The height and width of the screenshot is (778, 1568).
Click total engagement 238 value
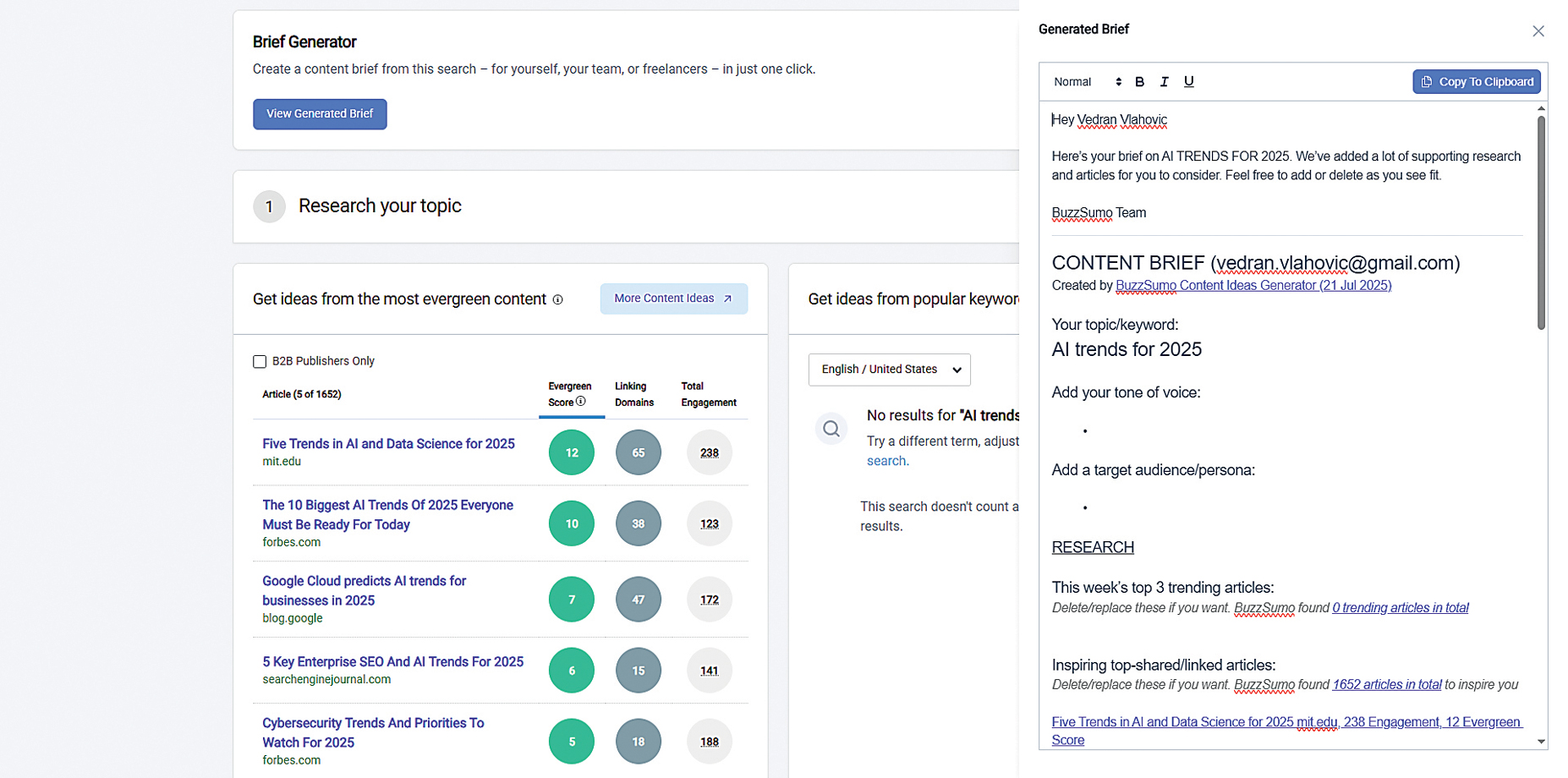pyautogui.click(x=710, y=452)
